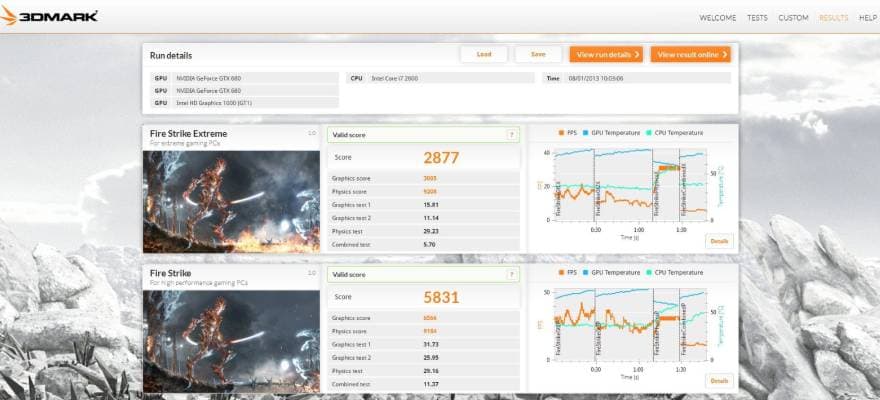Open Details for the Fire Strike Extreme chart
Image resolution: width=880 pixels, height=400 pixels.
click(x=719, y=241)
